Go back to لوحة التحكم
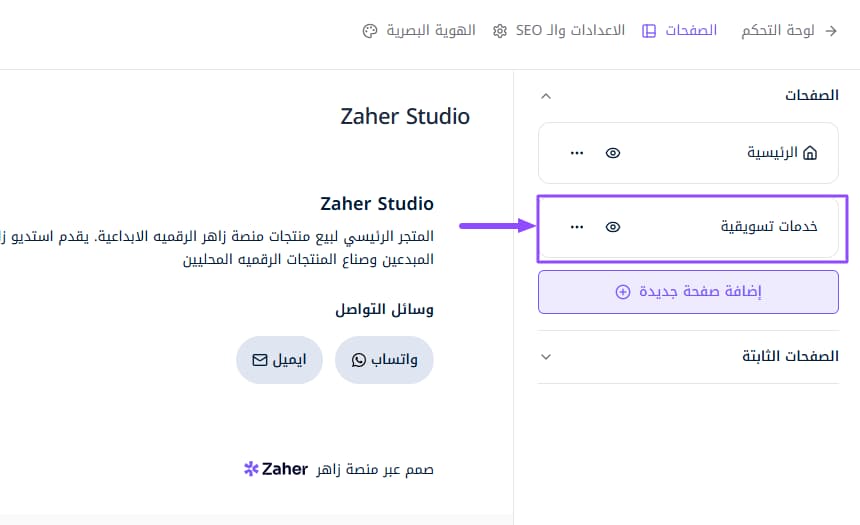 click(778, 31)
